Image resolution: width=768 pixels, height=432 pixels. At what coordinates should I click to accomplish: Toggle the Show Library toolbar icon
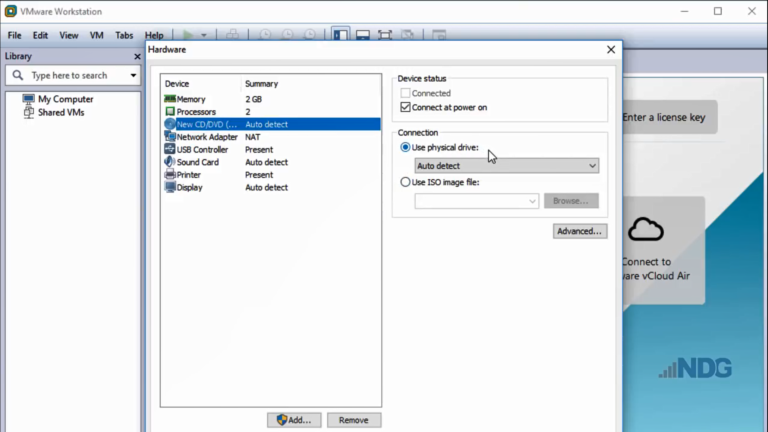pyautogui.click(x=340, y=35)
